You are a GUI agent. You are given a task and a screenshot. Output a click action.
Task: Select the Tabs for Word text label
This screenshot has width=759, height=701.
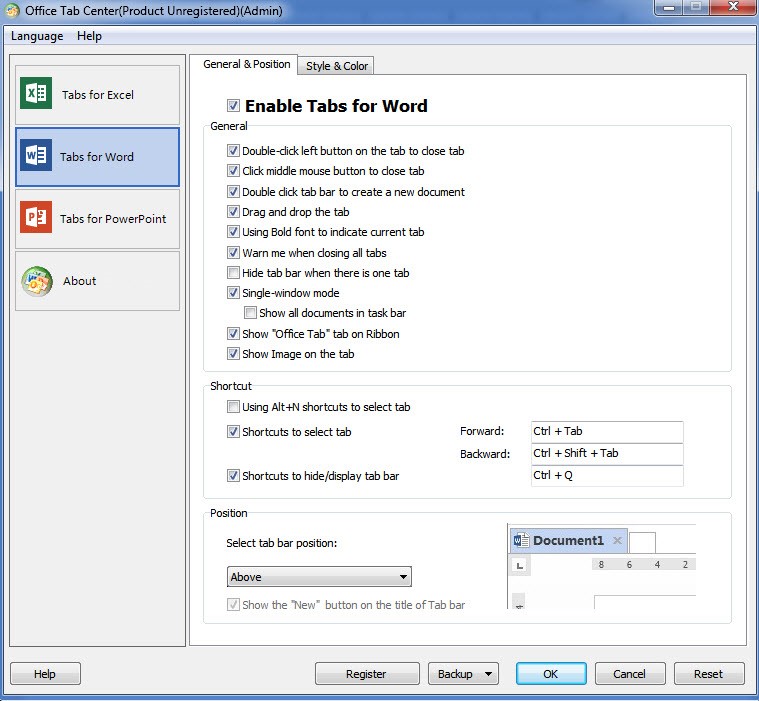click(97, 157)
